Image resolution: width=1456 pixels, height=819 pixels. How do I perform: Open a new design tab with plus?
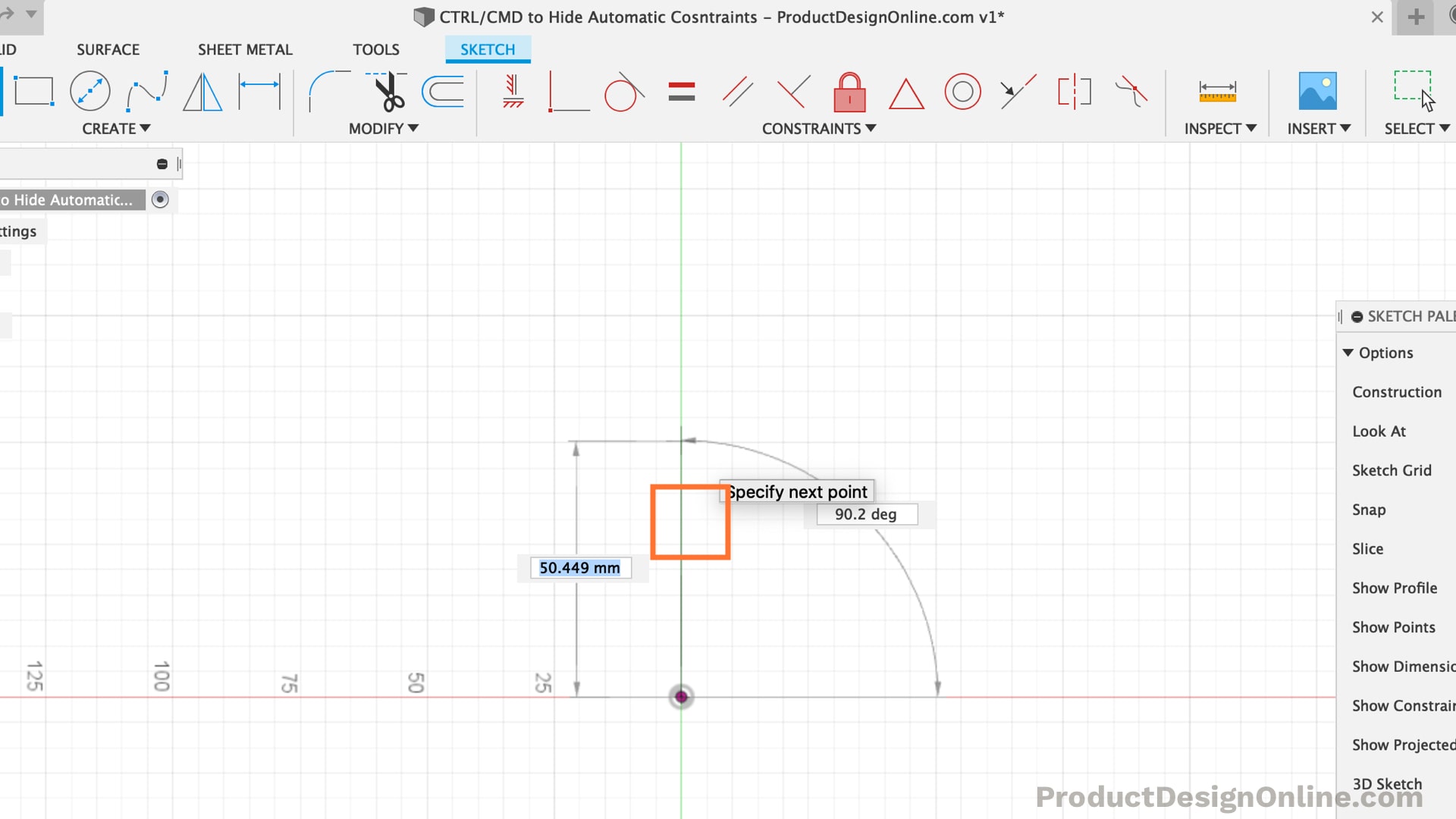click(x=1416, y=17)
